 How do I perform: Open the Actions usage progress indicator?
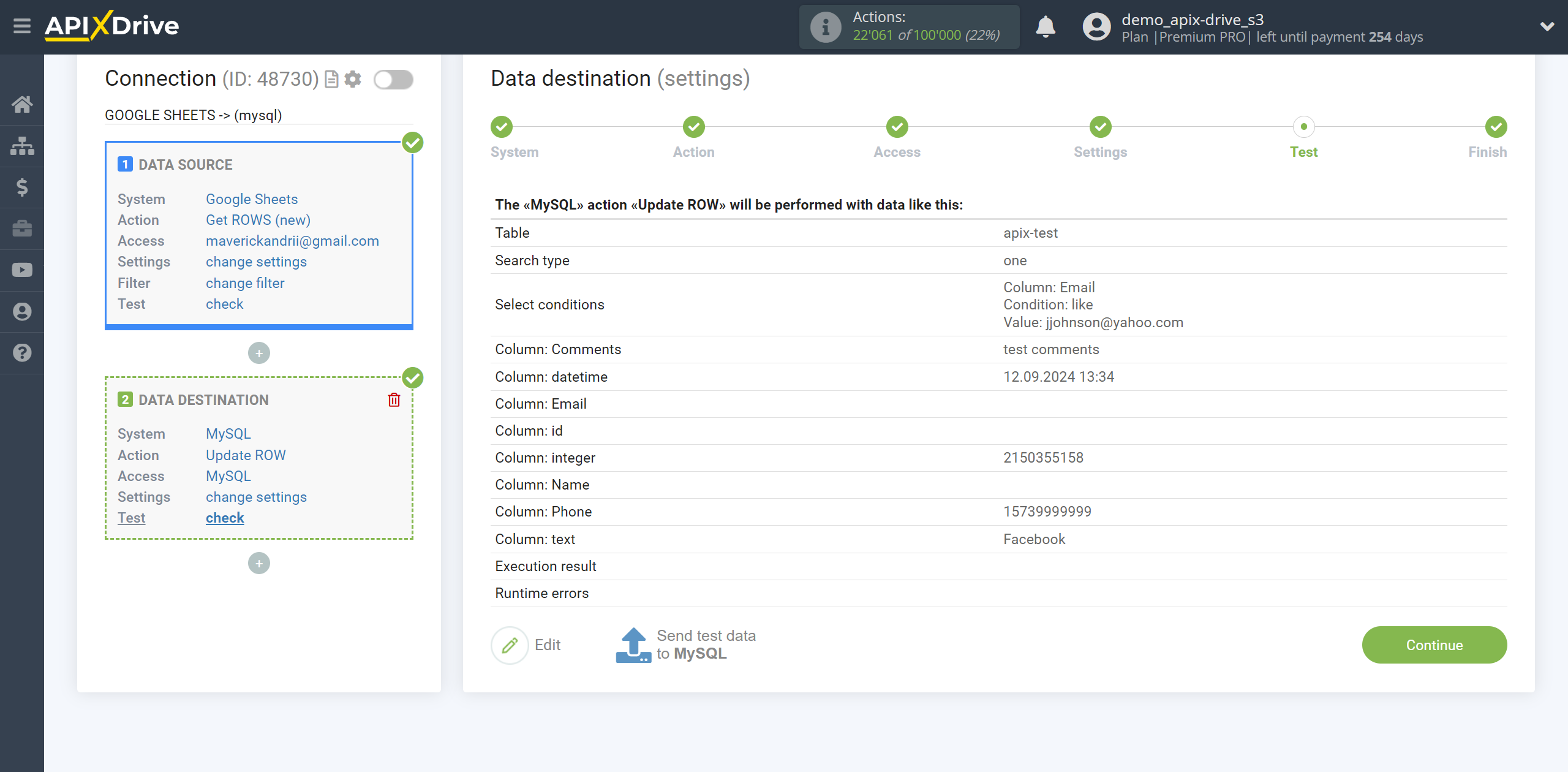909,27
